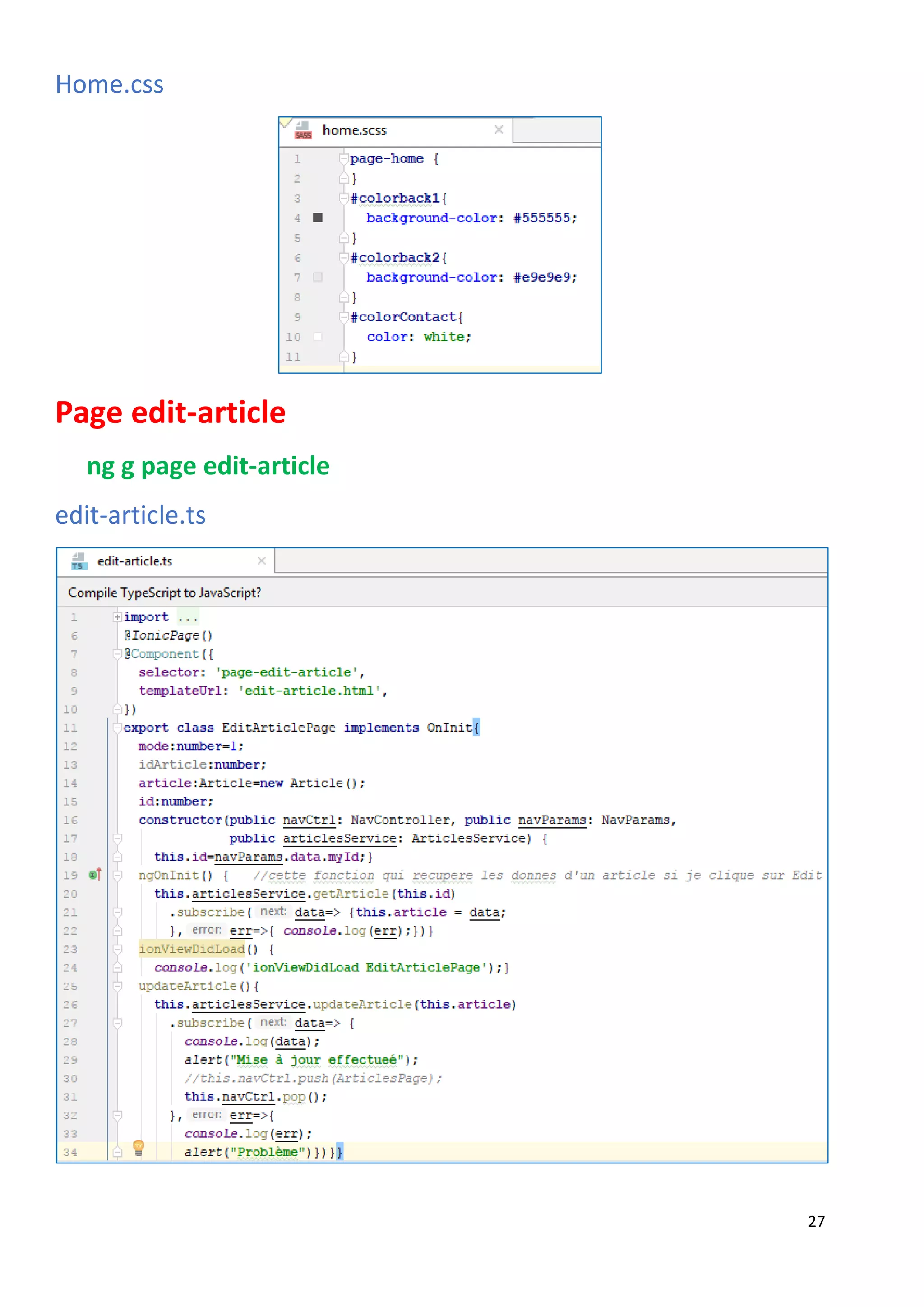The image size is (924, 1307).
Task: Close the edit-article.ts editor tab
Action: point(262,561)
